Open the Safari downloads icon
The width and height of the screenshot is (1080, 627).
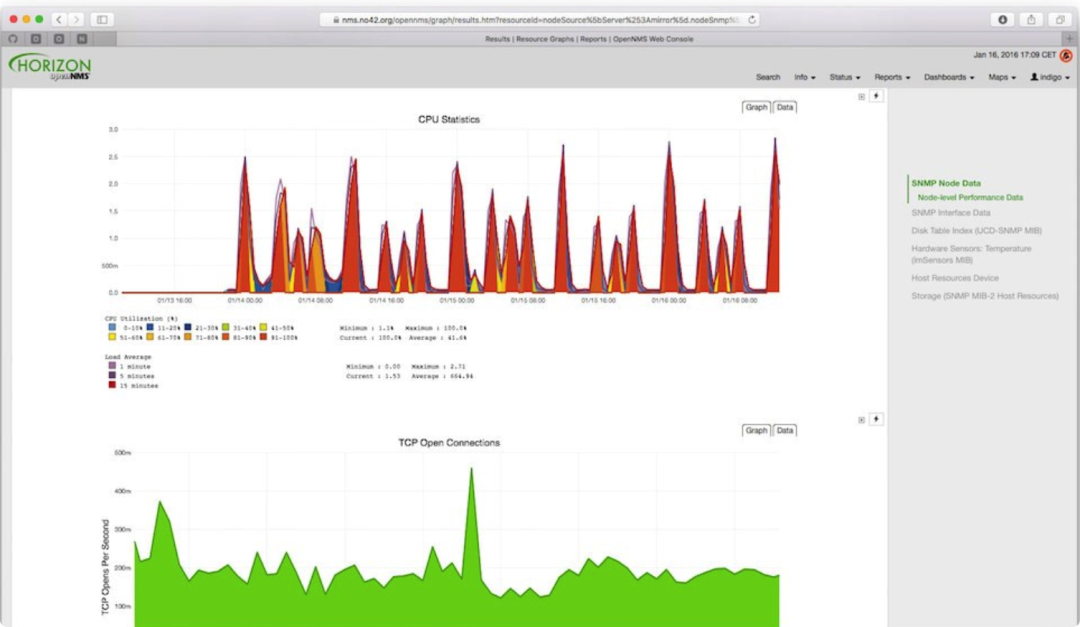[x=1003, y=19]
